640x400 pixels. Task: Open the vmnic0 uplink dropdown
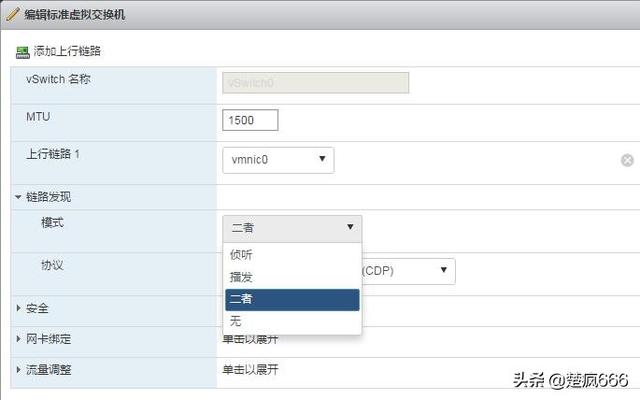point(278,160)
